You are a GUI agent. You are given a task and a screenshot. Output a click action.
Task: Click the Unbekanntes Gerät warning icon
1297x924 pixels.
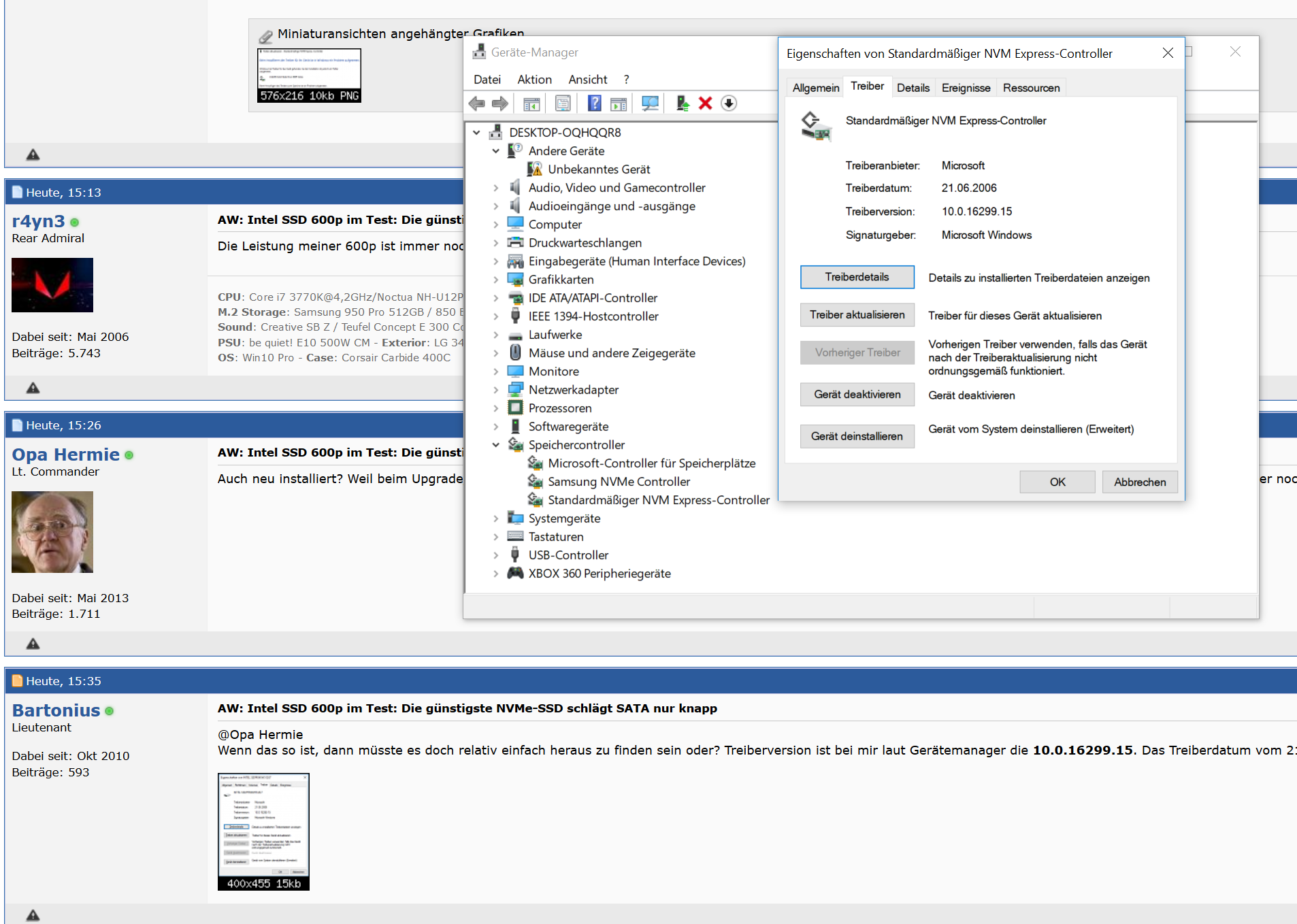pos(536,169)
